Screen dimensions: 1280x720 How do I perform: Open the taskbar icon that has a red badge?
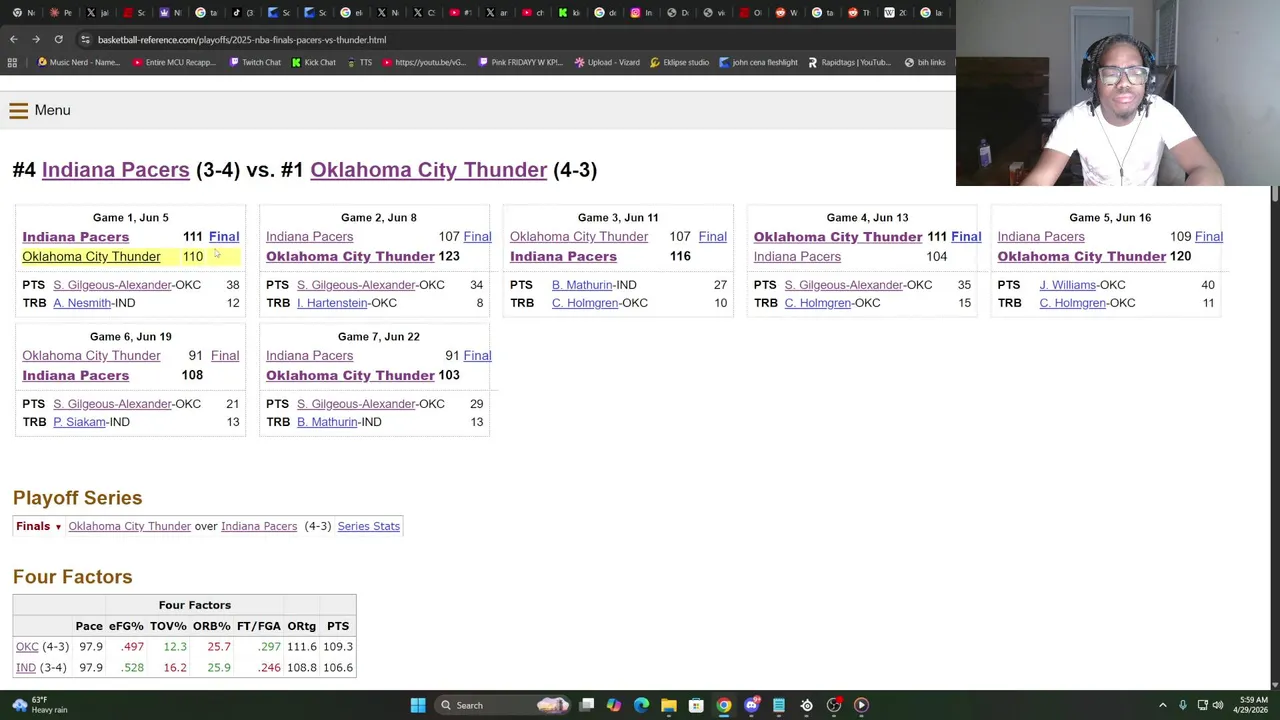click(834, 705)
